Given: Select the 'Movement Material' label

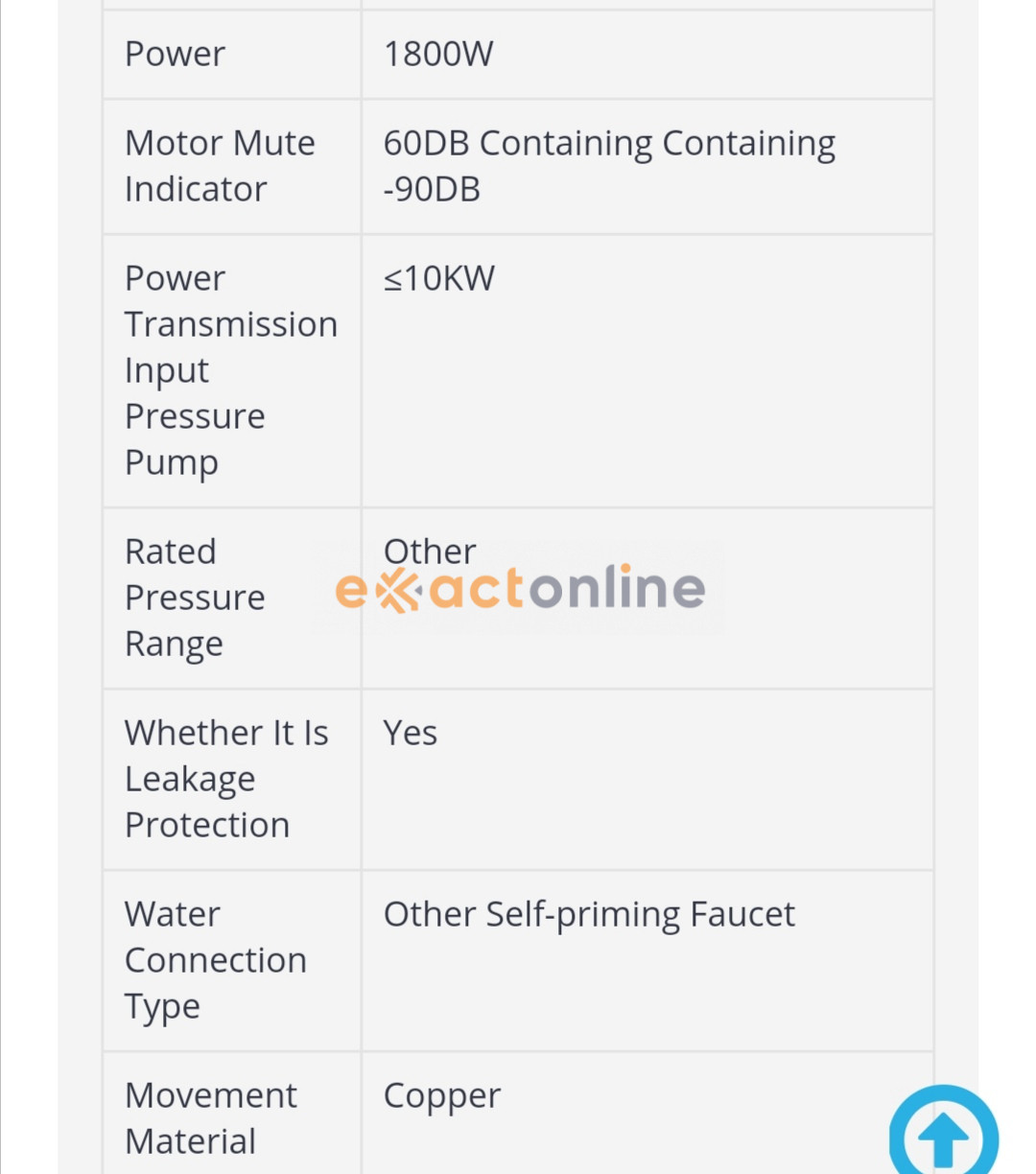Looking at the screenshot, I should point(210,1118).
